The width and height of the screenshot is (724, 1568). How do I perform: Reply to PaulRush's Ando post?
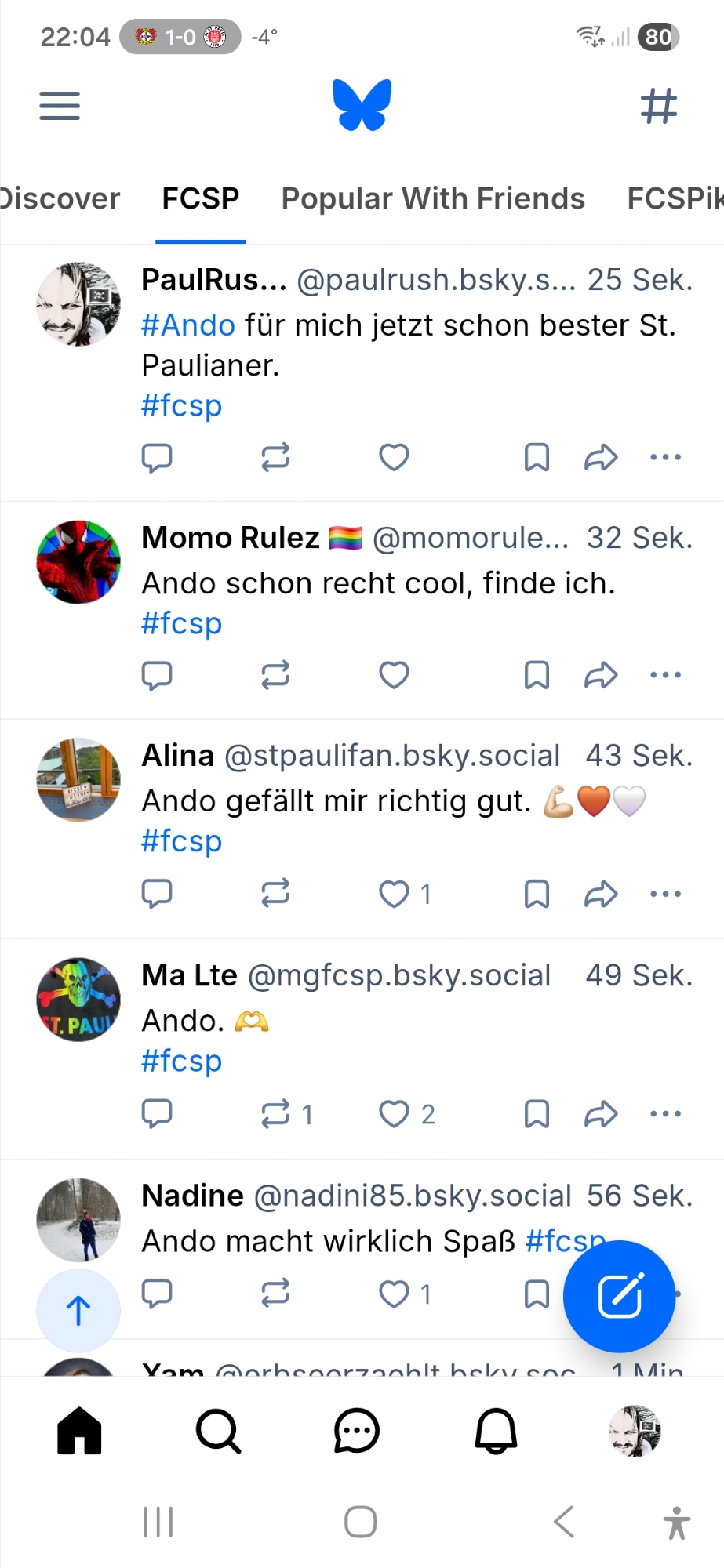click(x=157, y=457)
